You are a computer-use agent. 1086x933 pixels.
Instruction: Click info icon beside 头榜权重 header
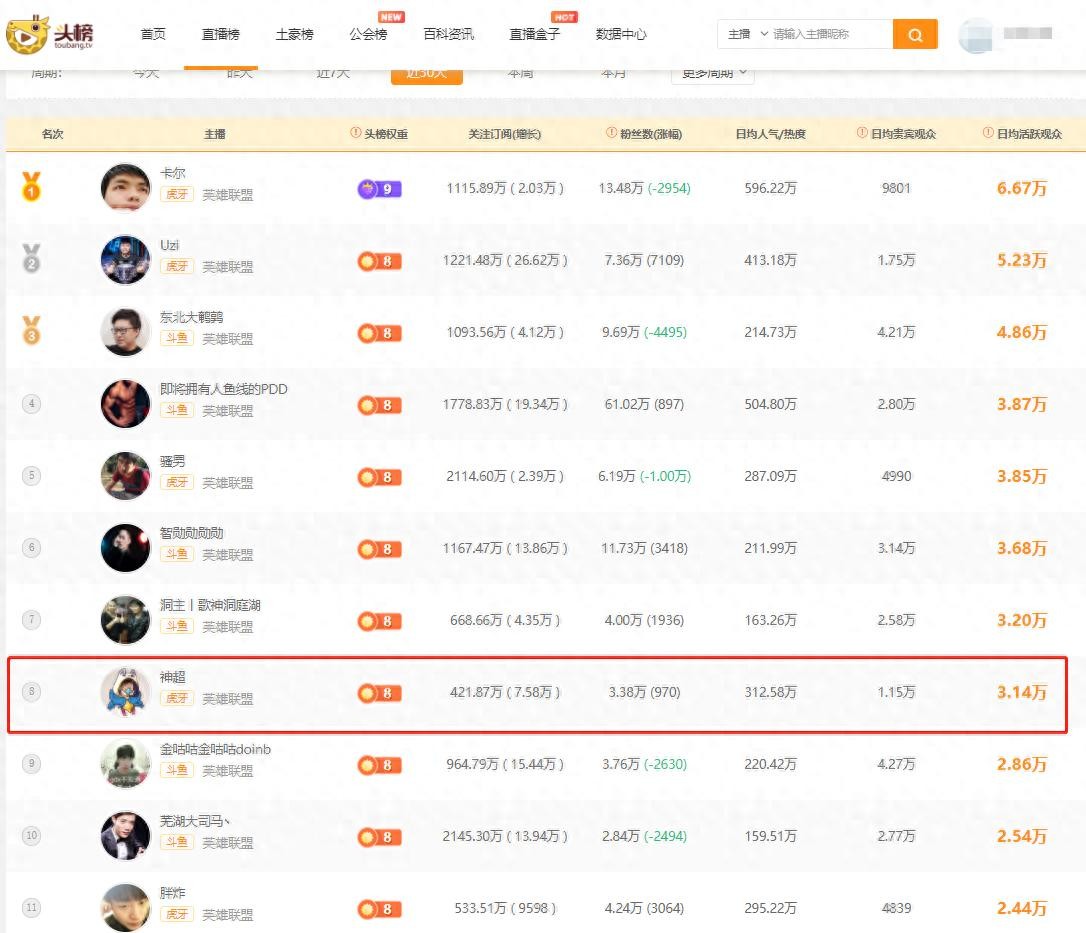(355, 134)
